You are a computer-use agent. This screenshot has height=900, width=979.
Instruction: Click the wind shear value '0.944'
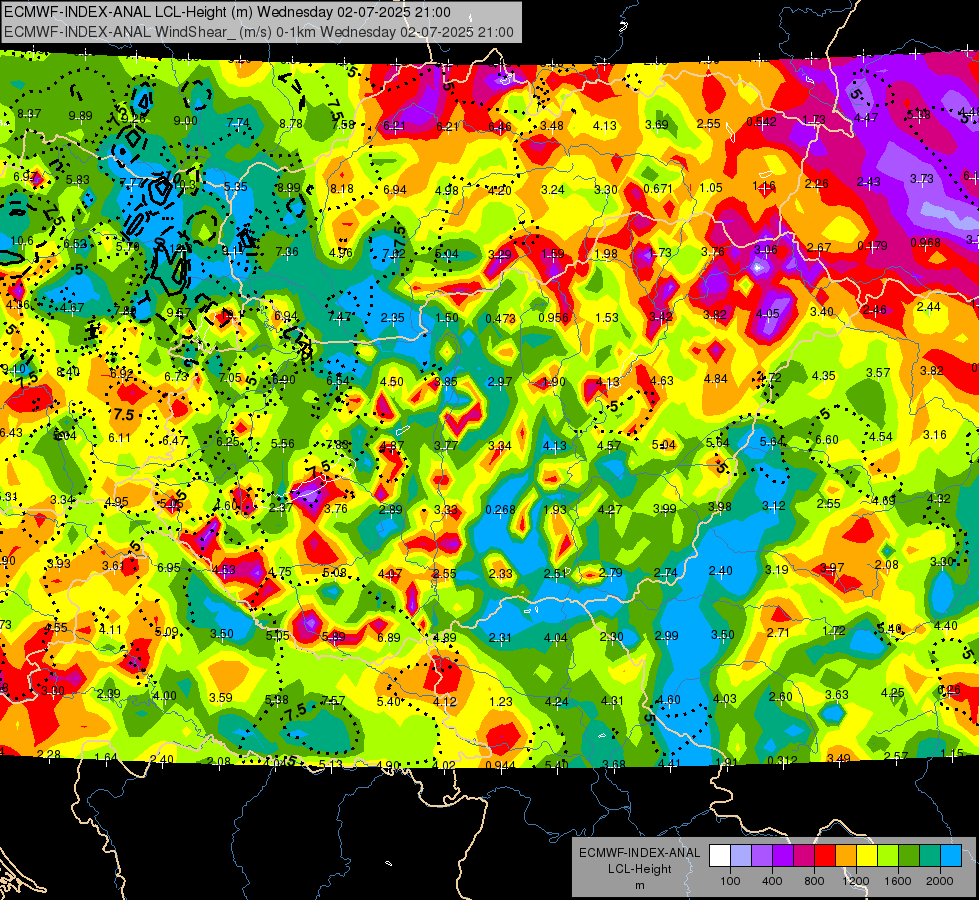click(x=500, y=765)
